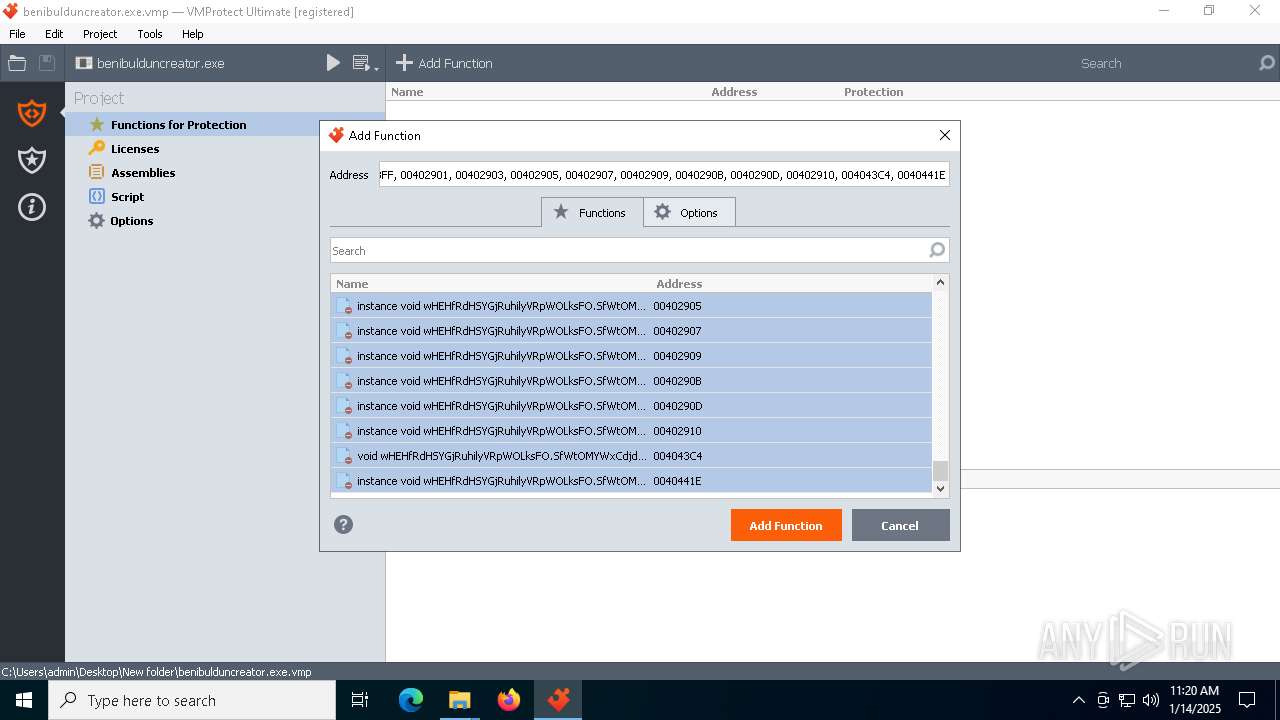Open the File menu
The height and width of the screenshot is (720, 1280).
(x=17, y=34)
